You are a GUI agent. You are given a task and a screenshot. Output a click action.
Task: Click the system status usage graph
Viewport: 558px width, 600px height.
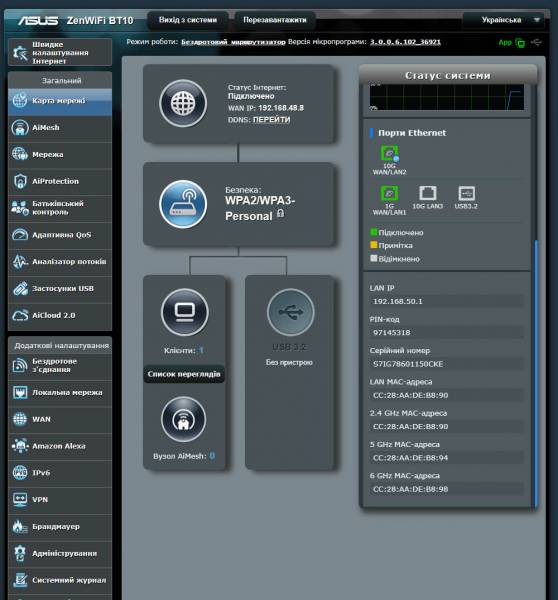(x=447, y=97)
